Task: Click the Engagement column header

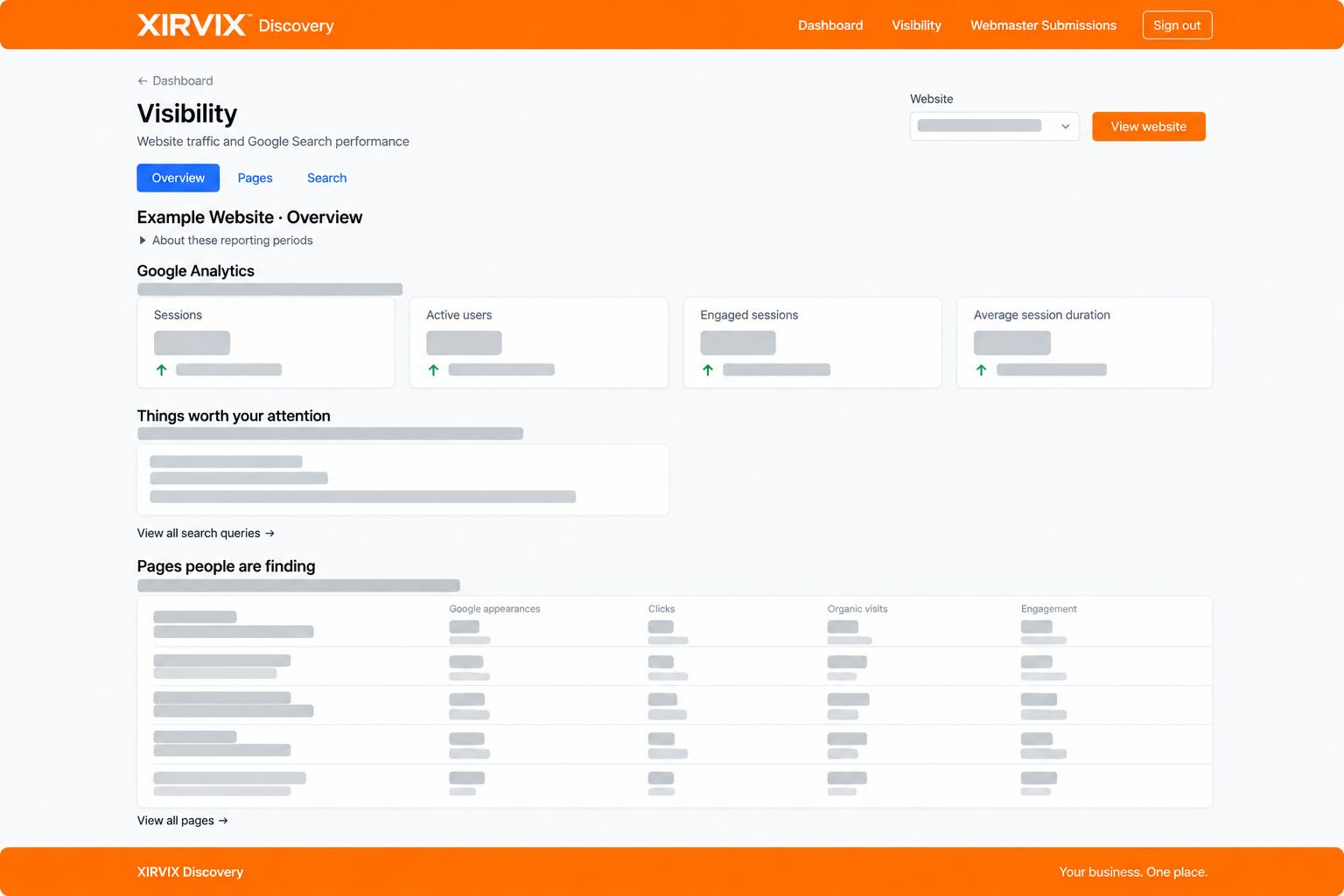Action: [1048, 609]
